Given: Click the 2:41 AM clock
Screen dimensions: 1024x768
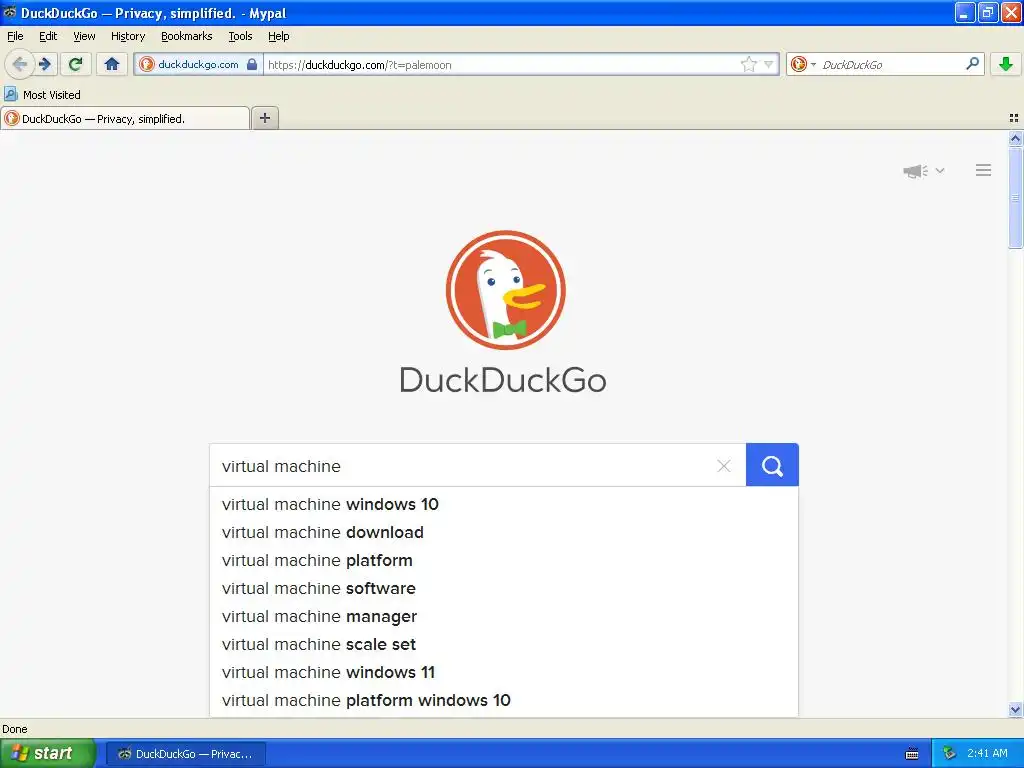Looking at the screenshot, I should click(987, 753).
